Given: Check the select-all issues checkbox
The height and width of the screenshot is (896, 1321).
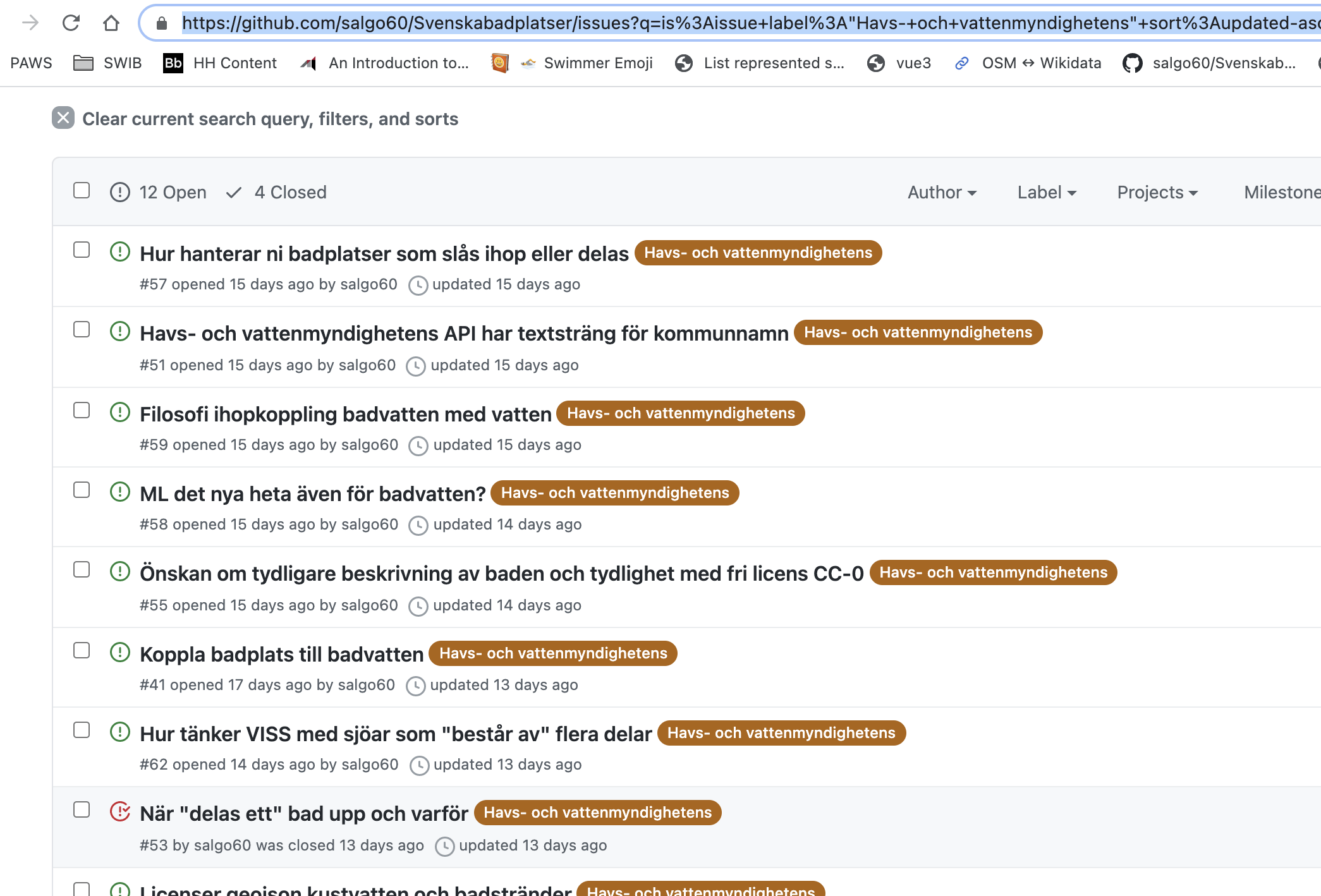Looking at the screenshot, I should point(82,191).
